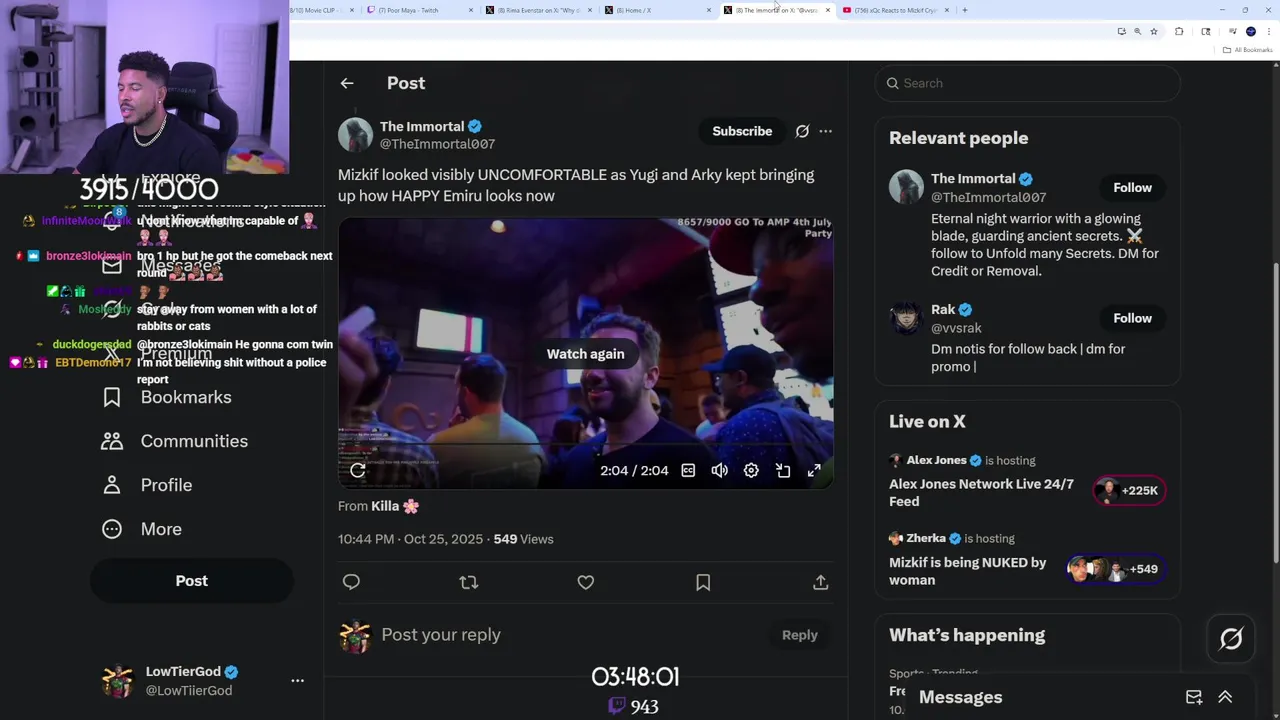Click the replay icon in video controls
This screenshot has height=720, width=1280.
pos(358,470)
